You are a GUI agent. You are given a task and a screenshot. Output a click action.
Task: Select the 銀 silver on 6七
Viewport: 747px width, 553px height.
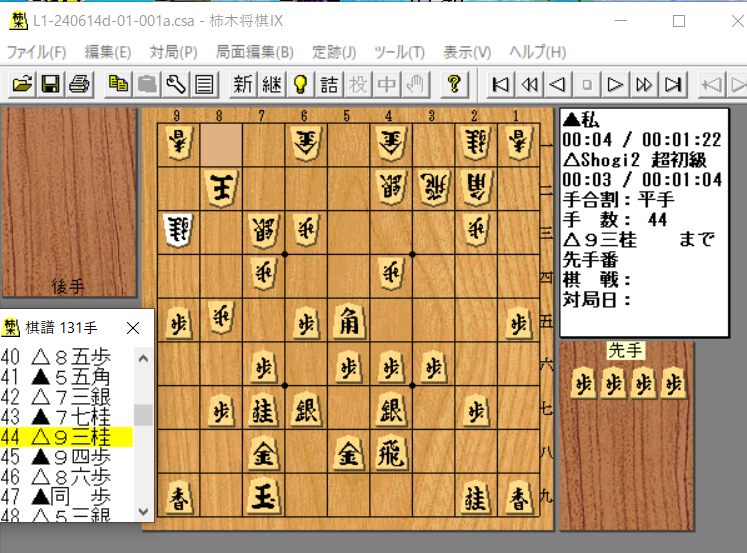[306, 410]
